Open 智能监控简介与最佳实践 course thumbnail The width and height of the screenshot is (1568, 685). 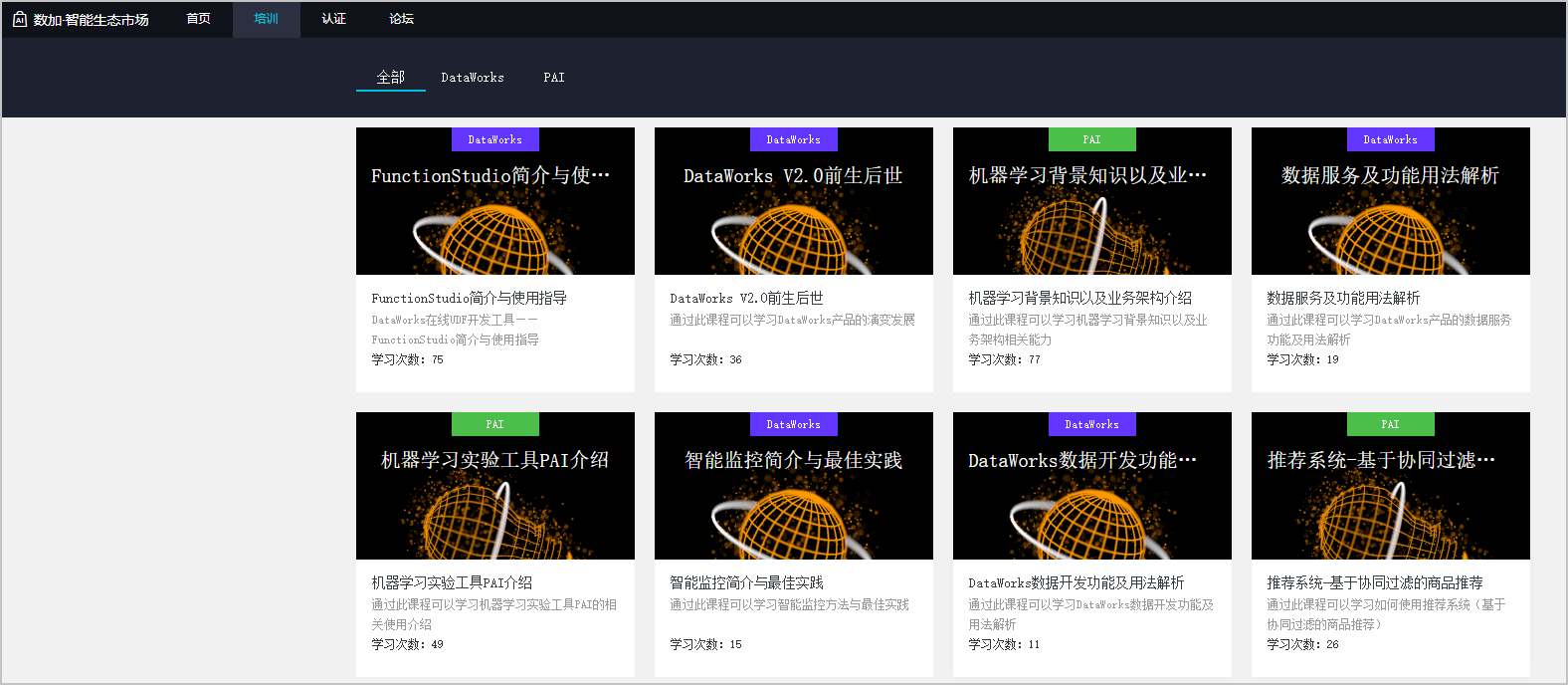coord(794,486)
